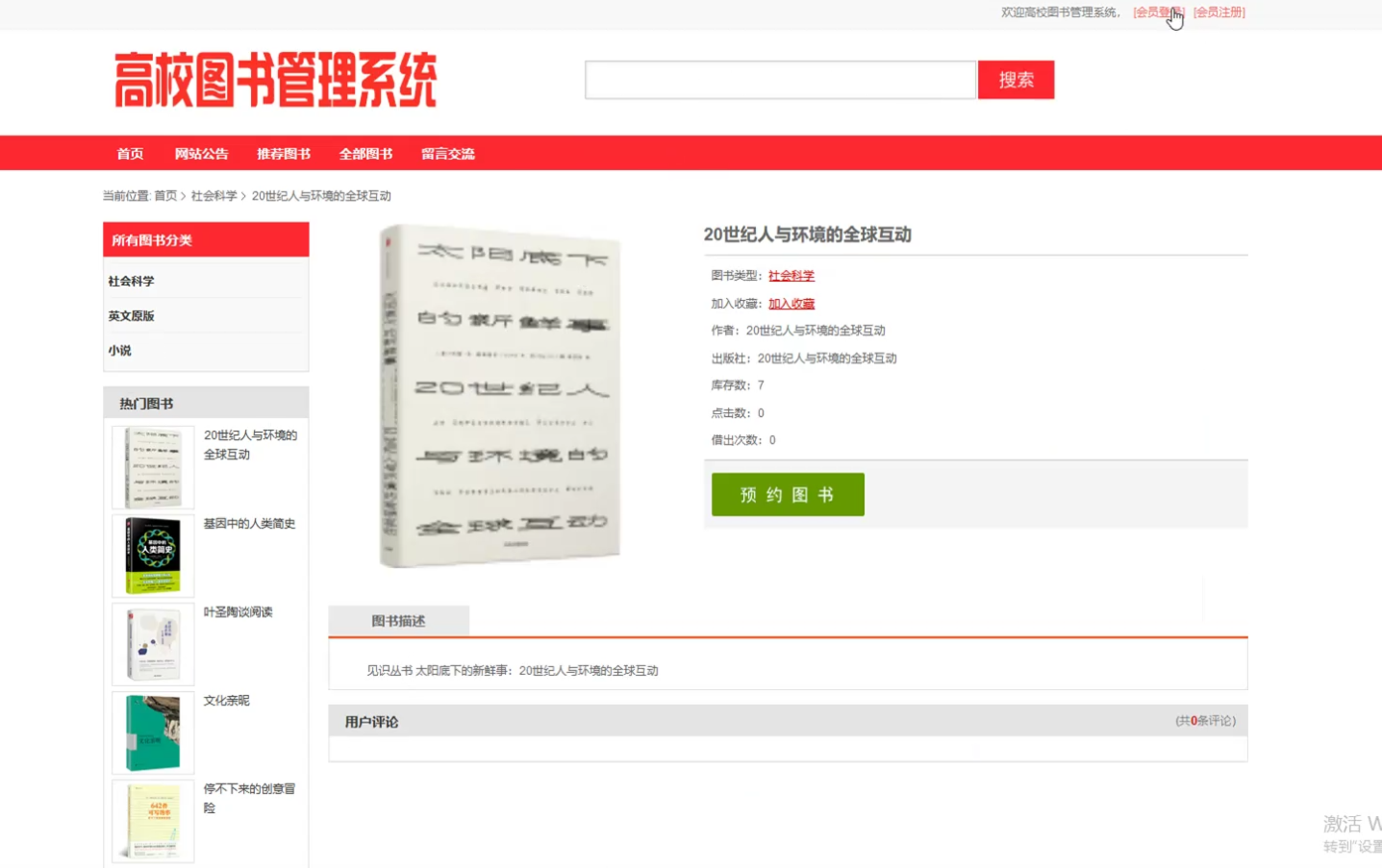Click the 停不下来的创意冒险 title link
This screenshot has height=868, width=1382.
[249, 799]
